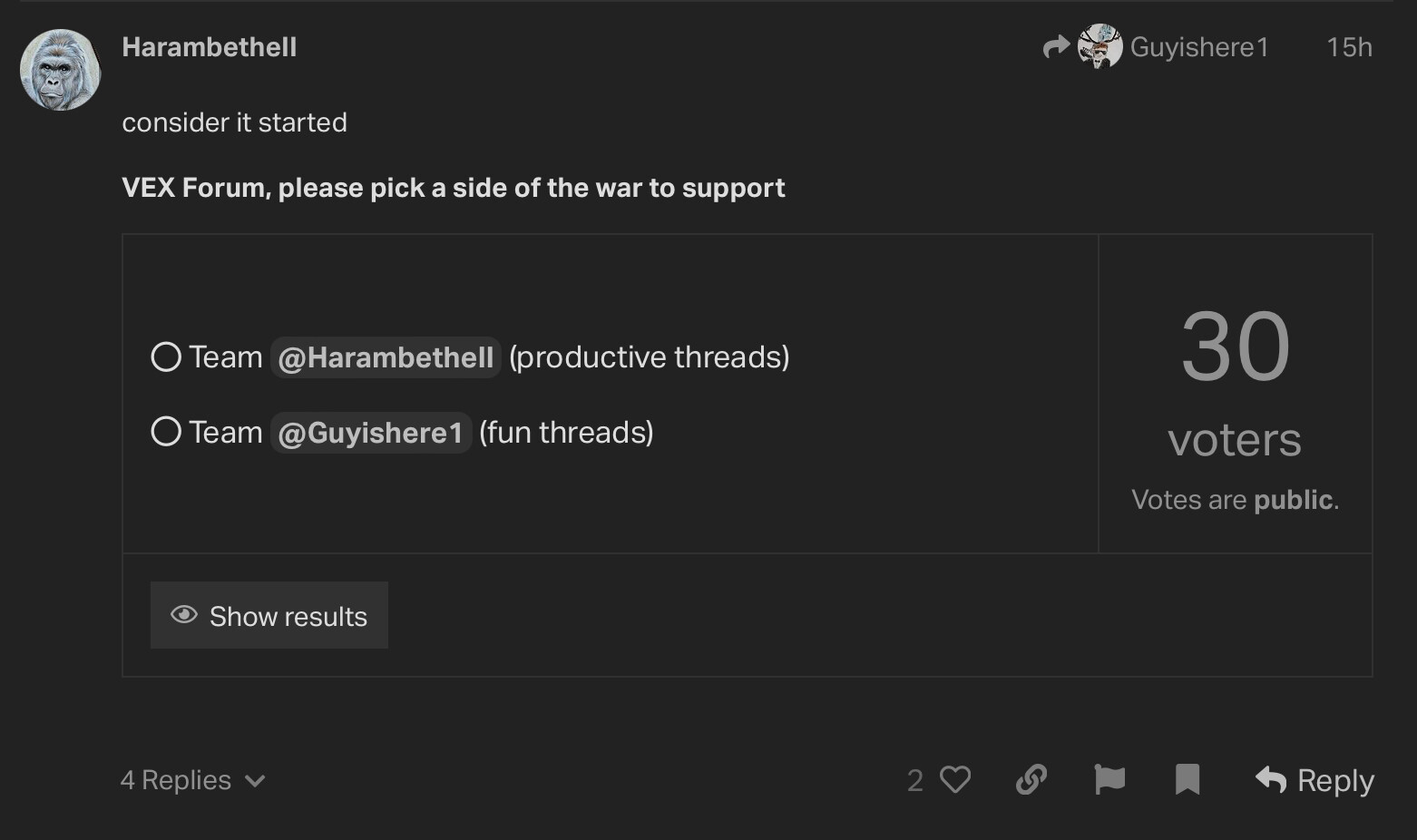1417x840 pixels.
Task: Click the @Guyishere1 mention in the poll
Action: 371,433
